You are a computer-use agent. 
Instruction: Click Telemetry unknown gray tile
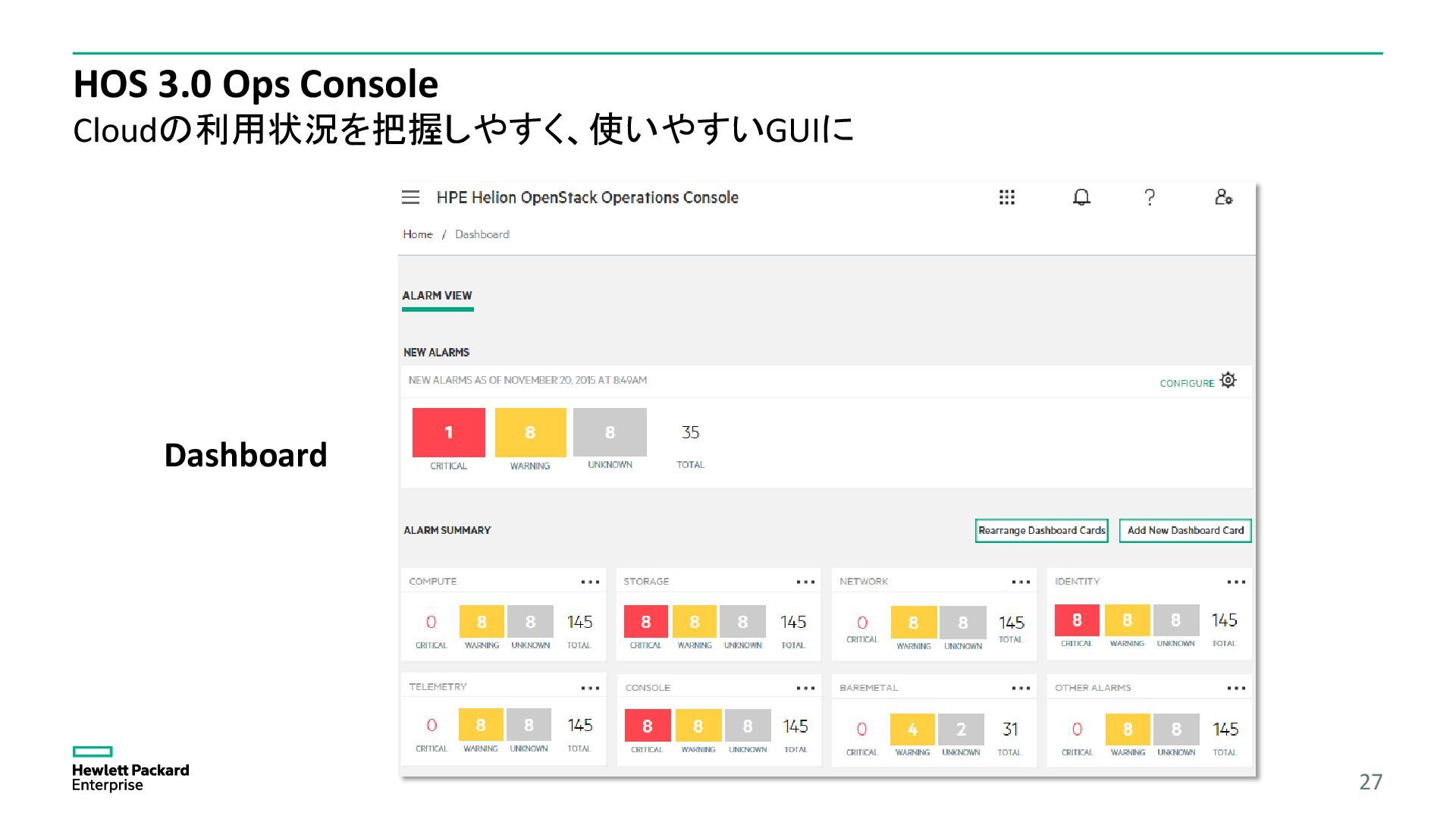529,725
